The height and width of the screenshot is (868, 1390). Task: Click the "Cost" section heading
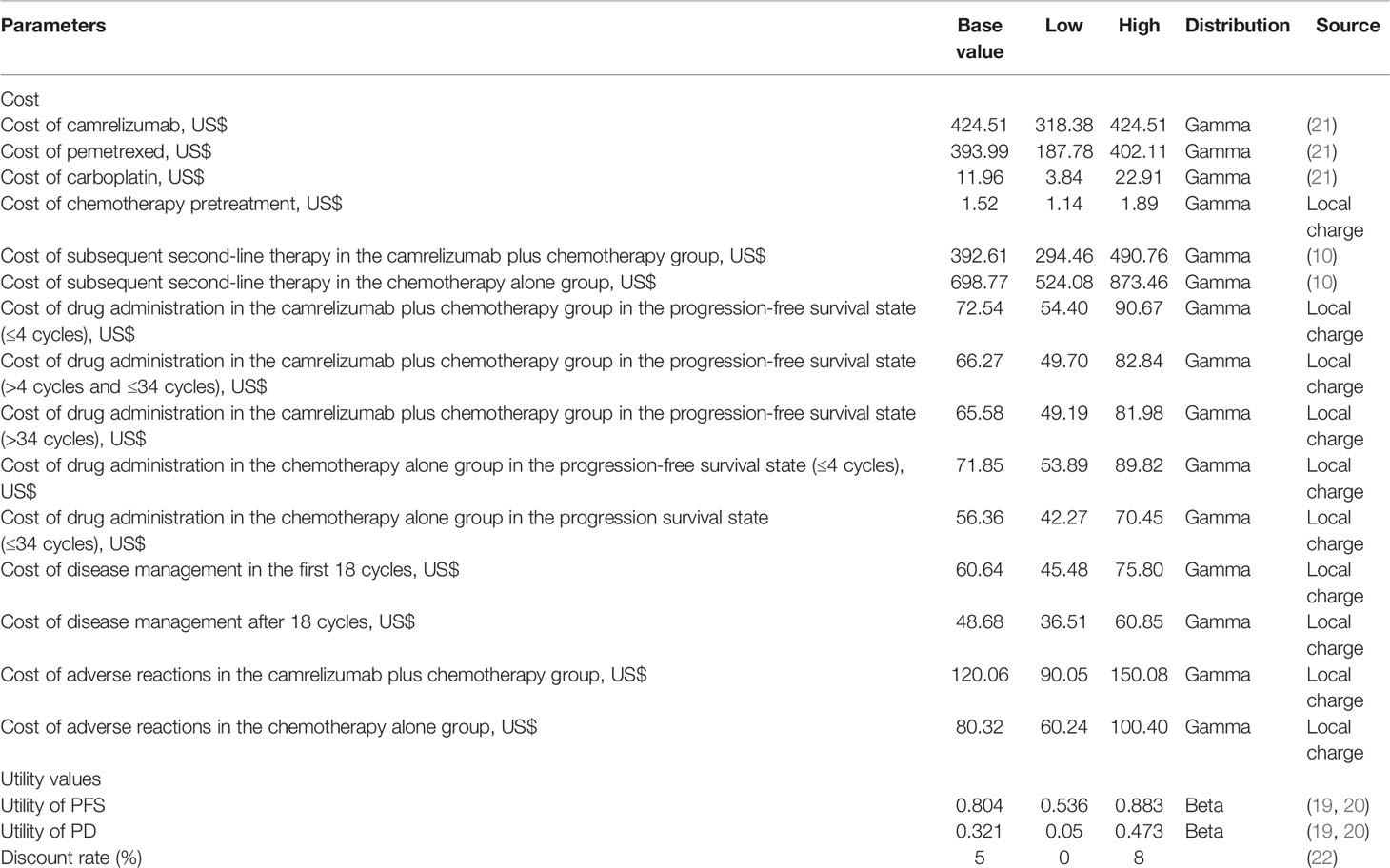[20, 99]
